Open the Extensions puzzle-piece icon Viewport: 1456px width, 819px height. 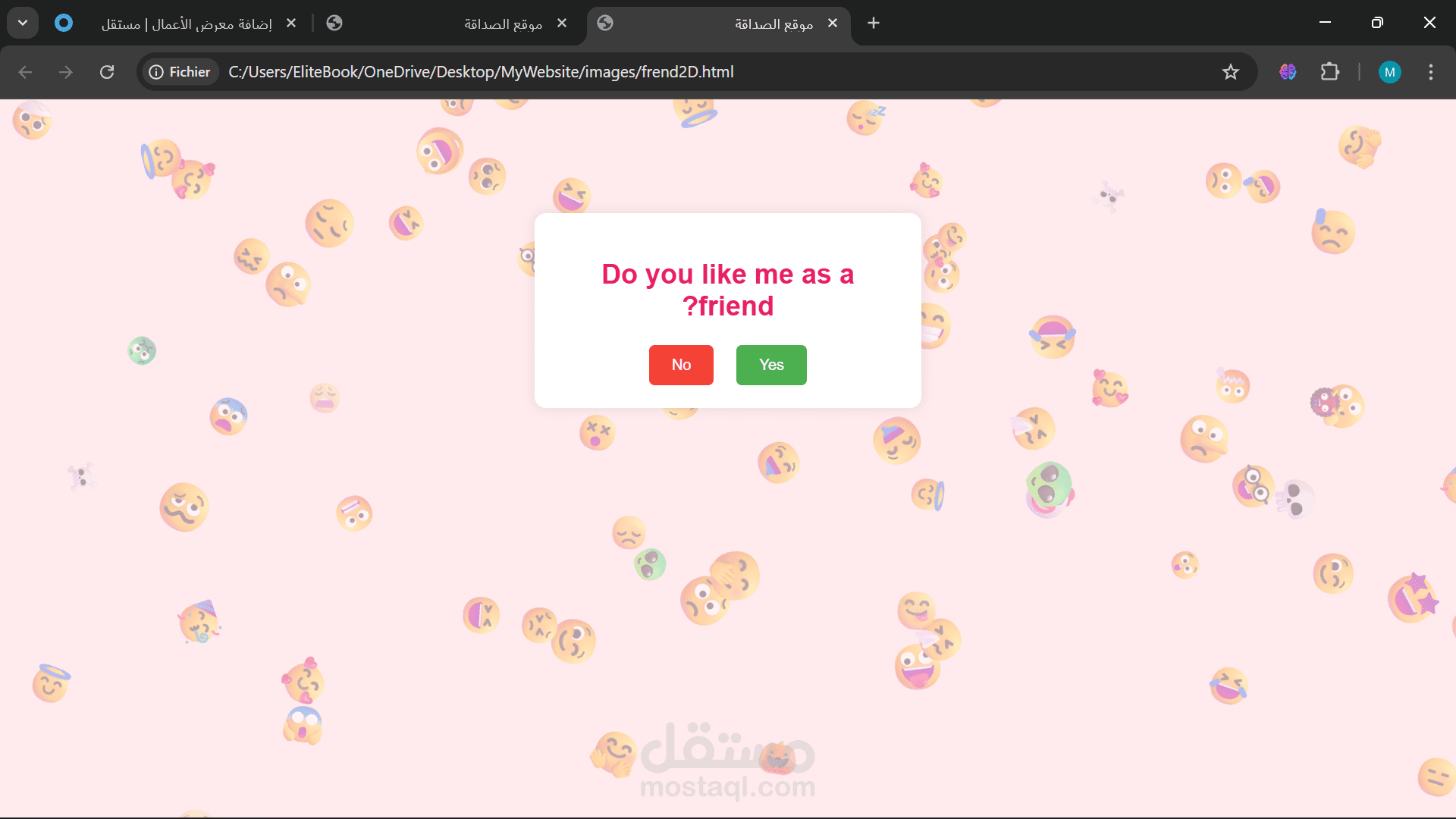point(1331,72)
